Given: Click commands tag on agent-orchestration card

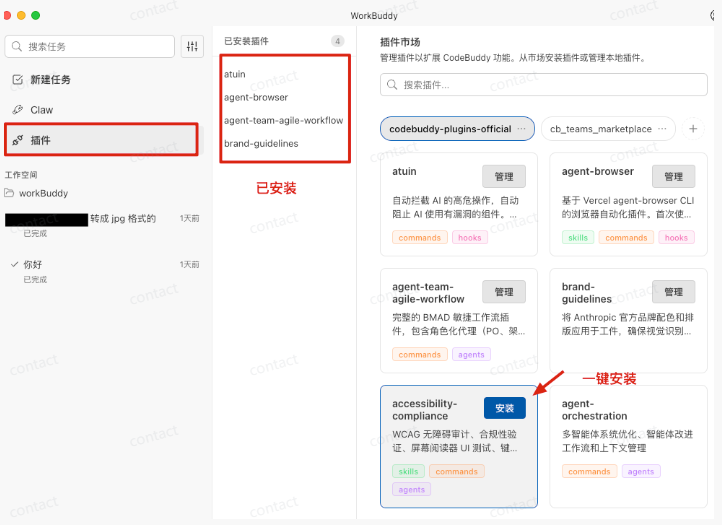Looking at the screenshot, I should pyautogui.click(x=589, y=471).
